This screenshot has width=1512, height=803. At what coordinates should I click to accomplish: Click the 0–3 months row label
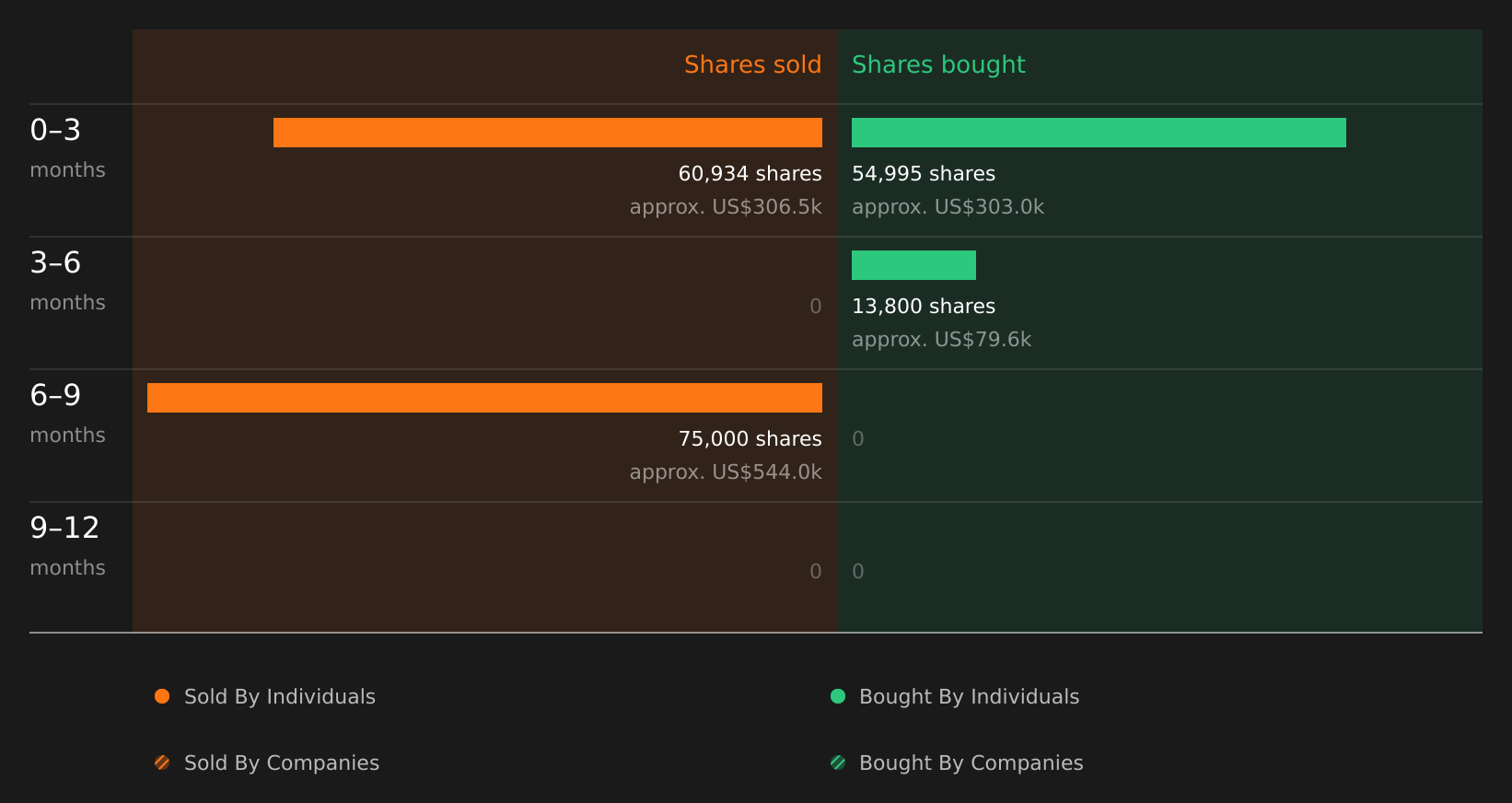[x=67, y=148]
